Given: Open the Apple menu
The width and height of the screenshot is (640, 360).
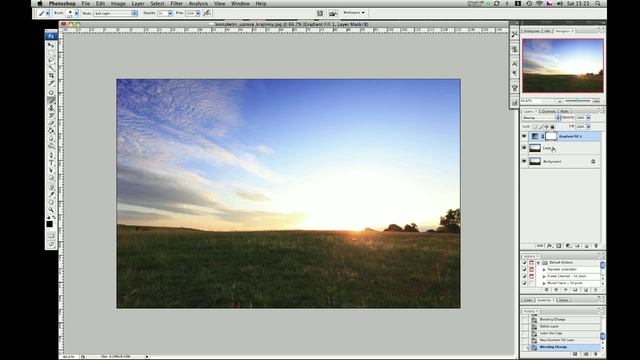Looking at the screenshot, I should pos(40,4).
